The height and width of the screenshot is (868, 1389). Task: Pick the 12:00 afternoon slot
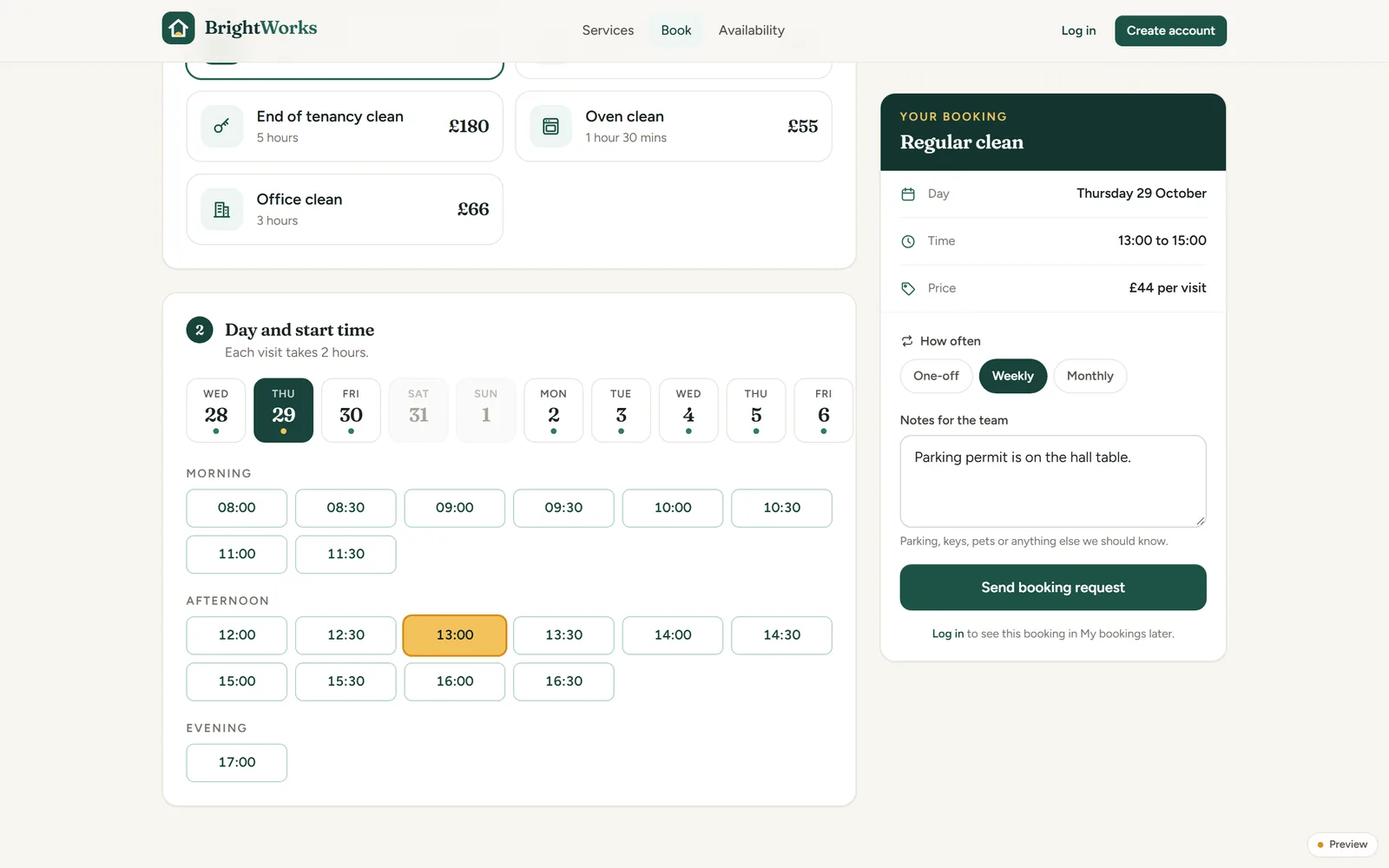[x=236, y=635]
